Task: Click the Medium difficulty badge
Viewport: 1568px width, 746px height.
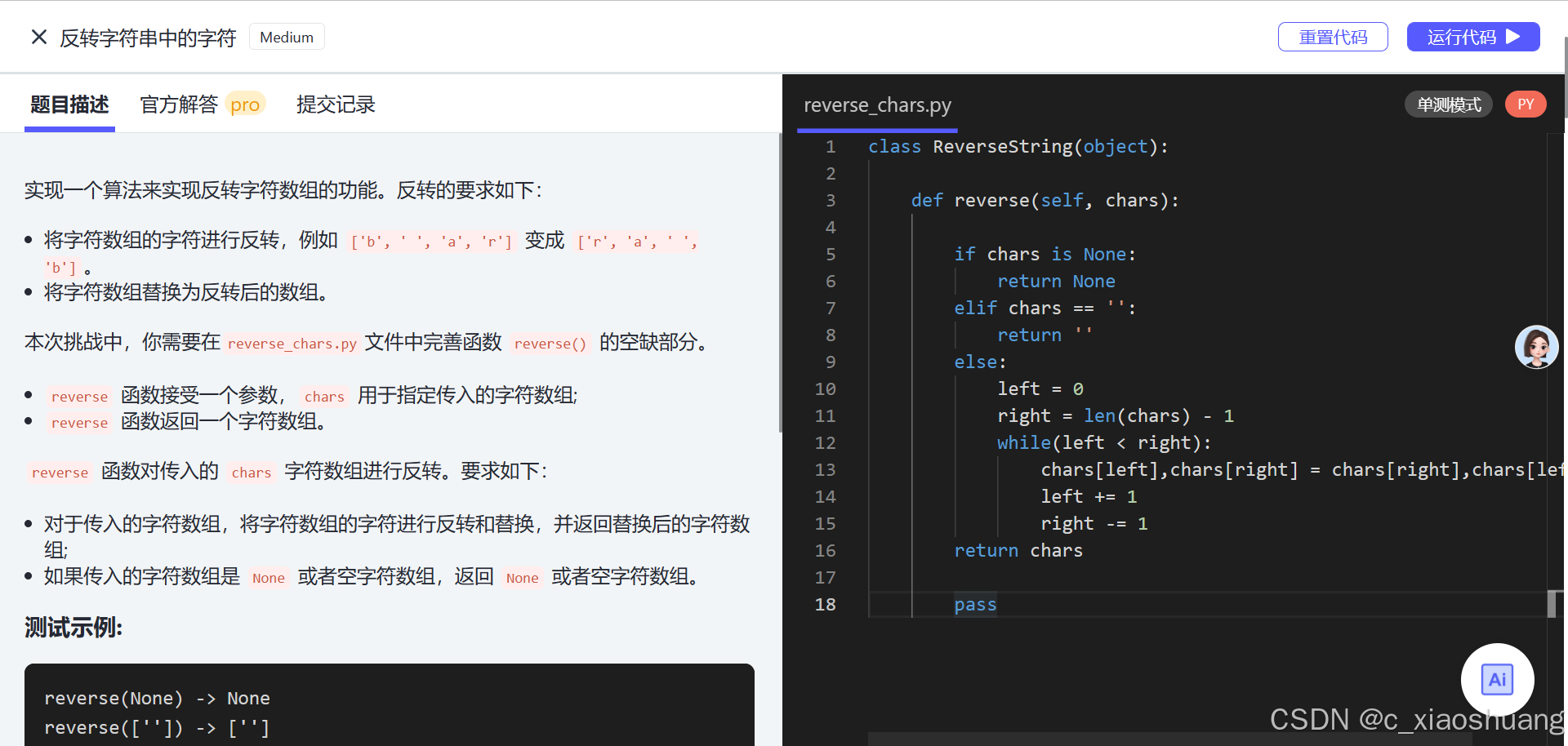Action: point(286,37)
